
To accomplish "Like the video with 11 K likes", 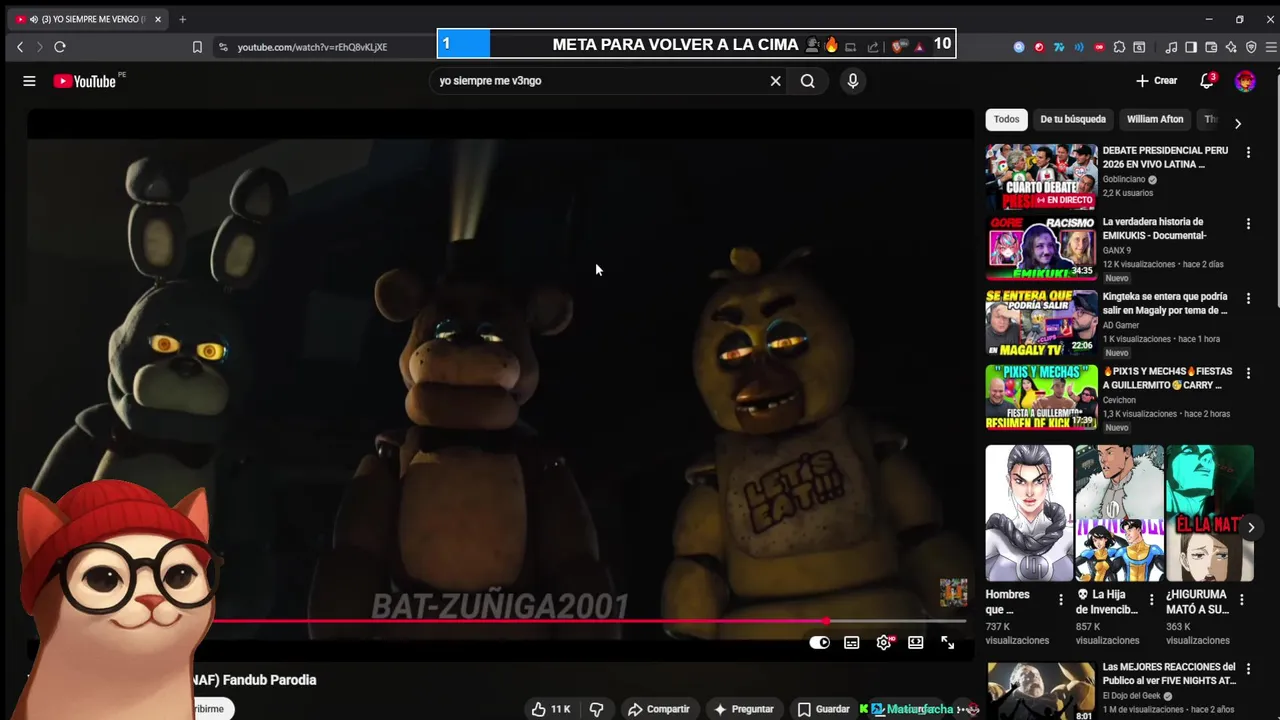I will [x=550, y=709].
